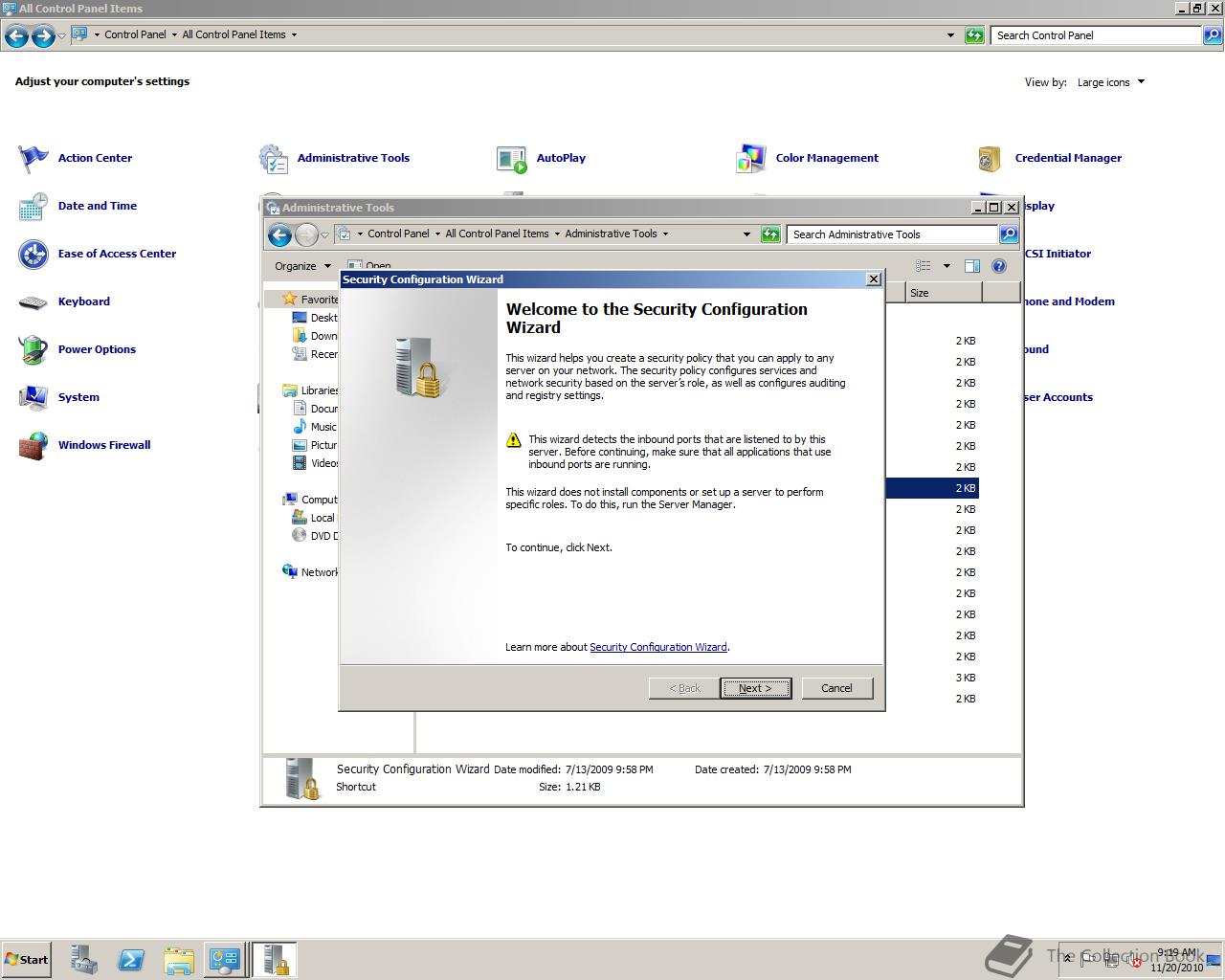Open recent pages dropdown in Administrative Tools
Image resolution: width=1225 pixels, height=980 pixels.
coord(324,234)
